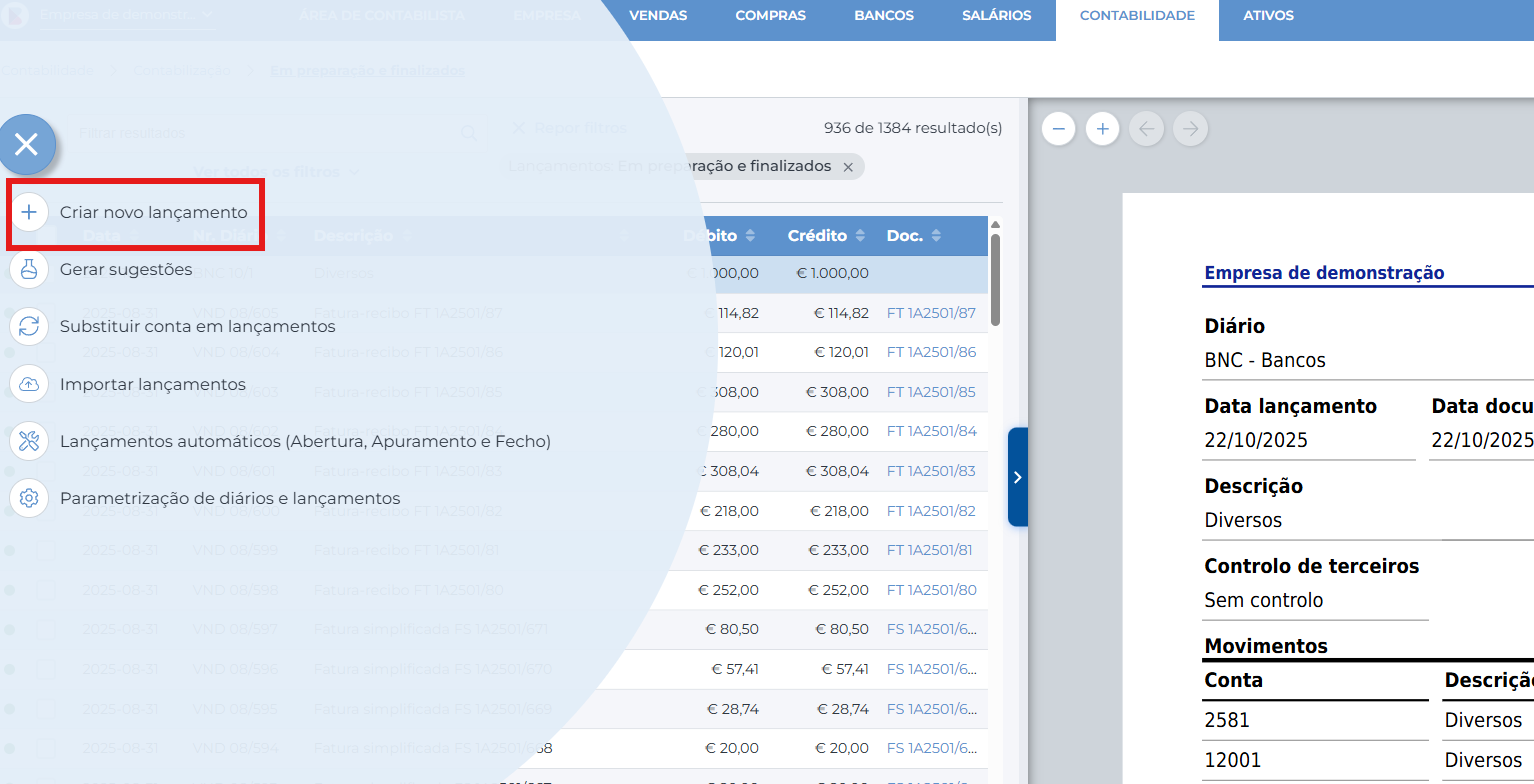The width and height of the screenshot is (1534, 784).
Task: Click the Substituir conta refresh icon
Action: (x=29, y=326)
